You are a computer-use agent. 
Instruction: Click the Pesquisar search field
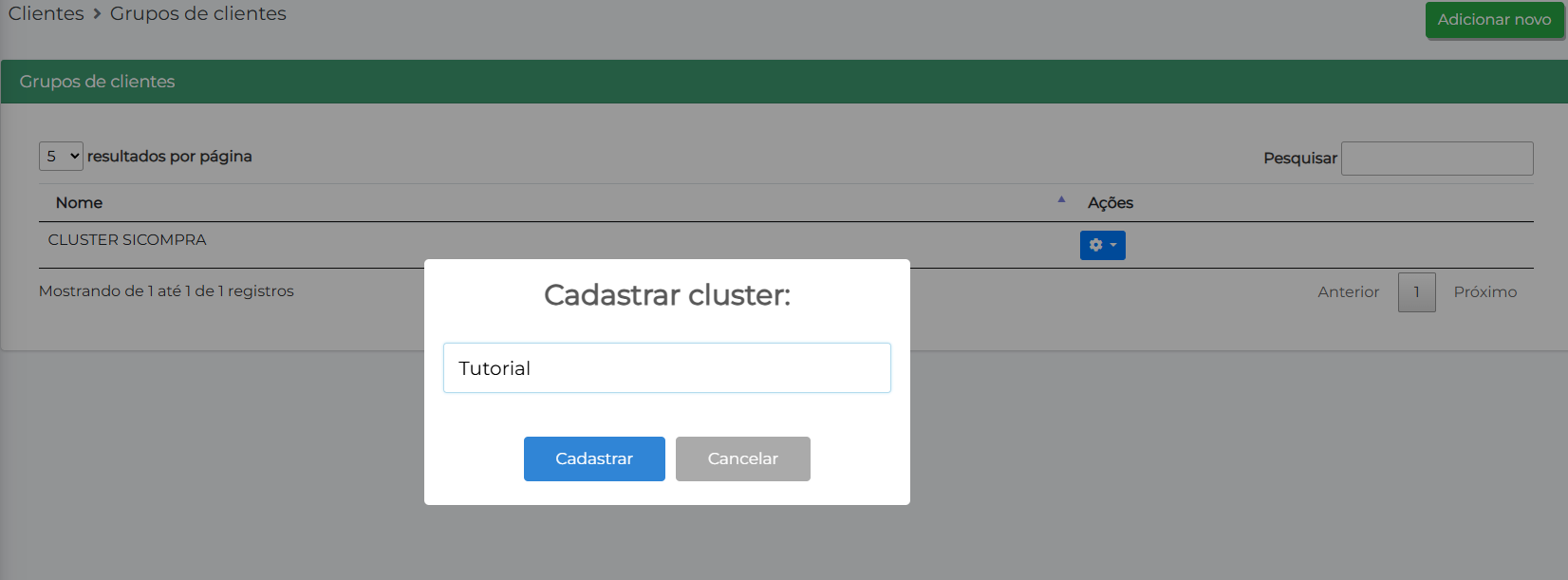pyautogui.click(x=1437, y=159)
